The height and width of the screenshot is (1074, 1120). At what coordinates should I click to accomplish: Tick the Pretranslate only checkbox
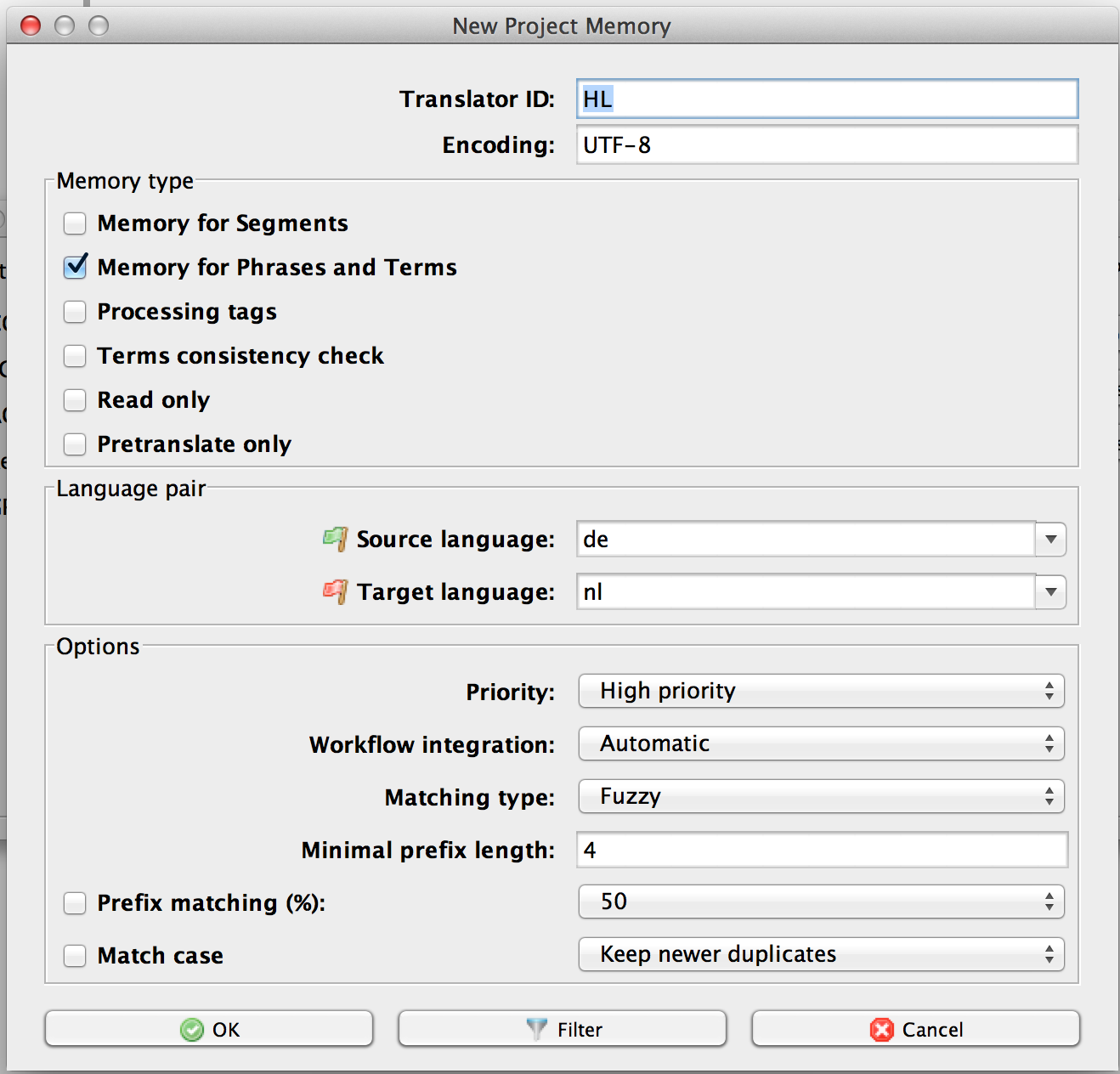pyautogui.click(x=75, y=444)
